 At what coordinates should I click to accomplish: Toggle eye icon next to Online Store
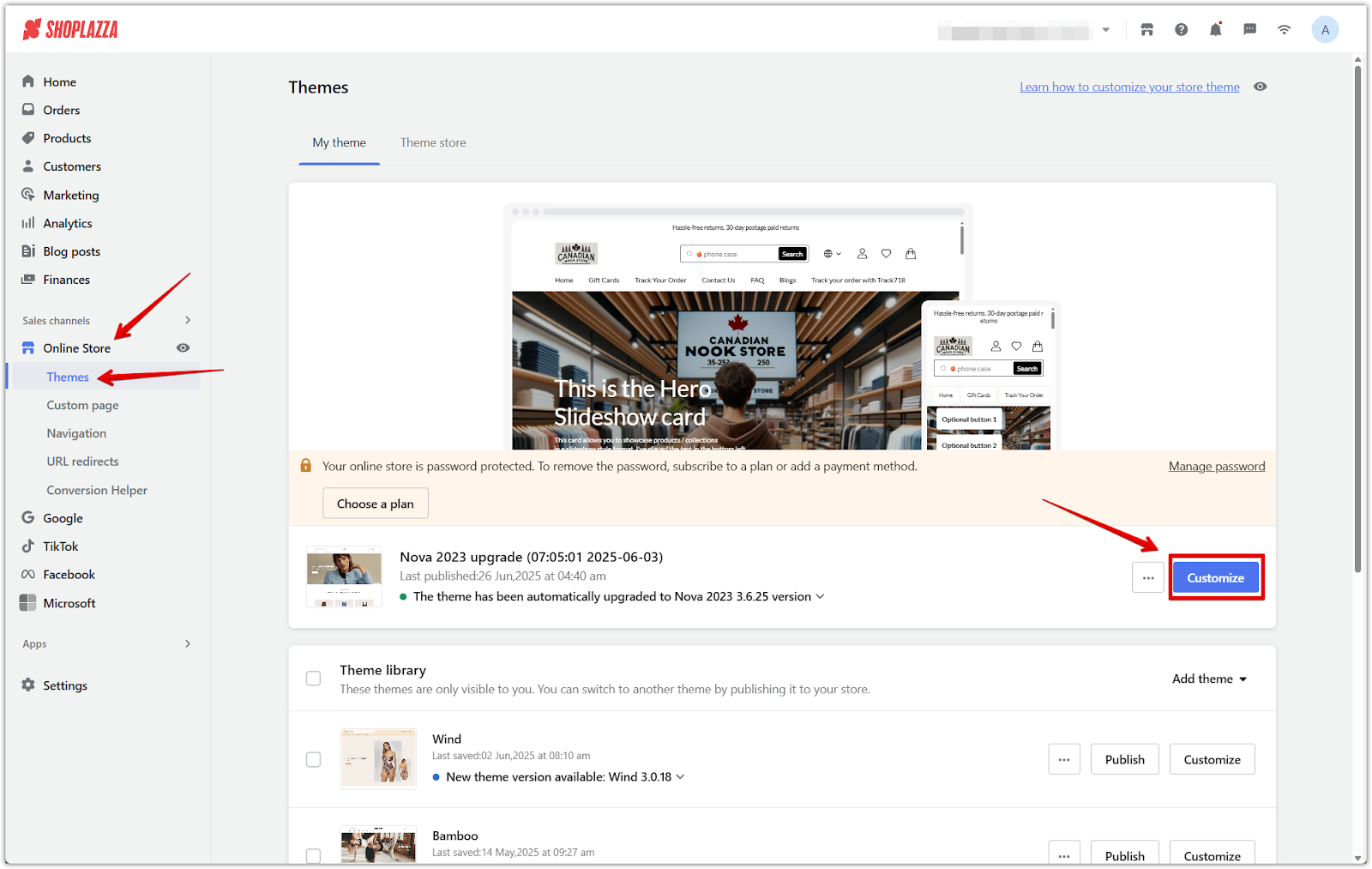point(183,348)
